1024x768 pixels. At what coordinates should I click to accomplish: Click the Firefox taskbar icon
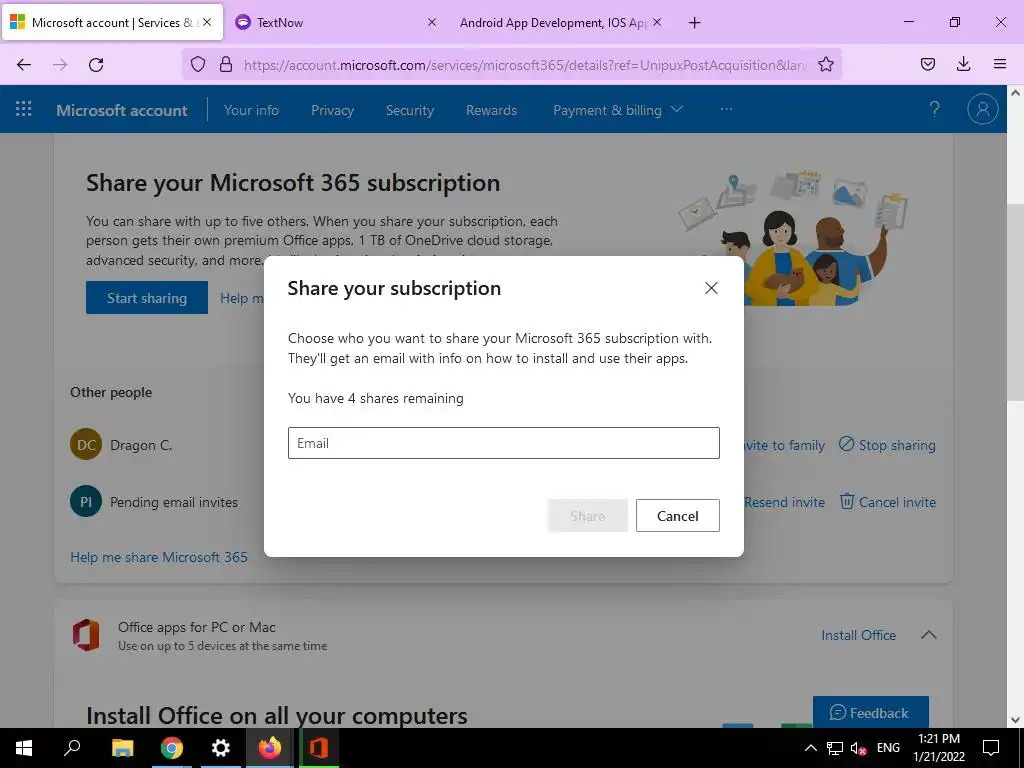click(x=270, y=748)
